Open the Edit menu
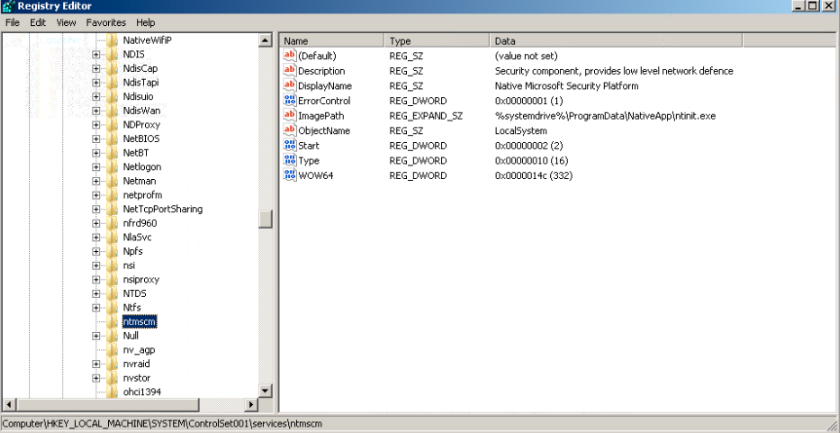Screen dimensions: 840x433 (x=38, y=22)
